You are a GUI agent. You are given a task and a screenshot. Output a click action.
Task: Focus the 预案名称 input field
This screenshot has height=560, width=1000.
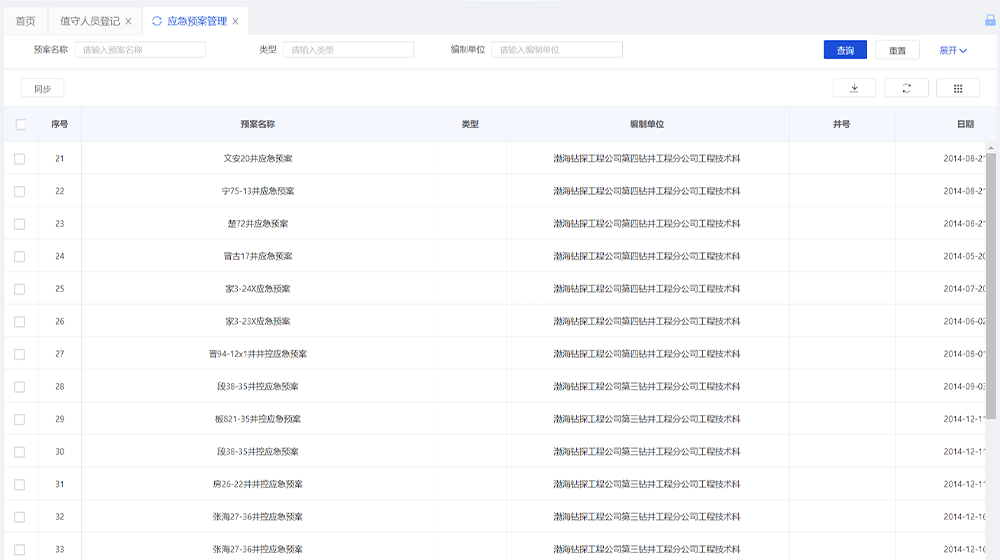coord(140,50)
